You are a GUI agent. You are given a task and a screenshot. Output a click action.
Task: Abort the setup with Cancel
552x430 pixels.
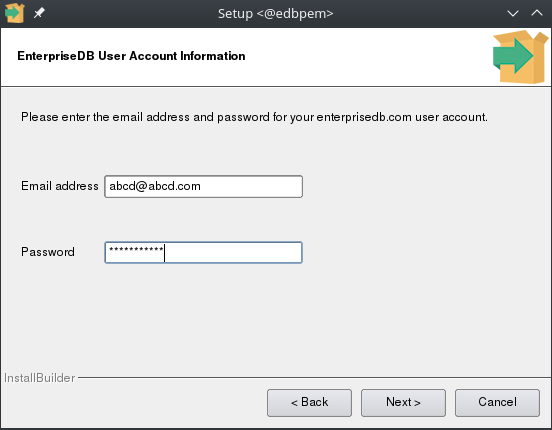(497, 403)
